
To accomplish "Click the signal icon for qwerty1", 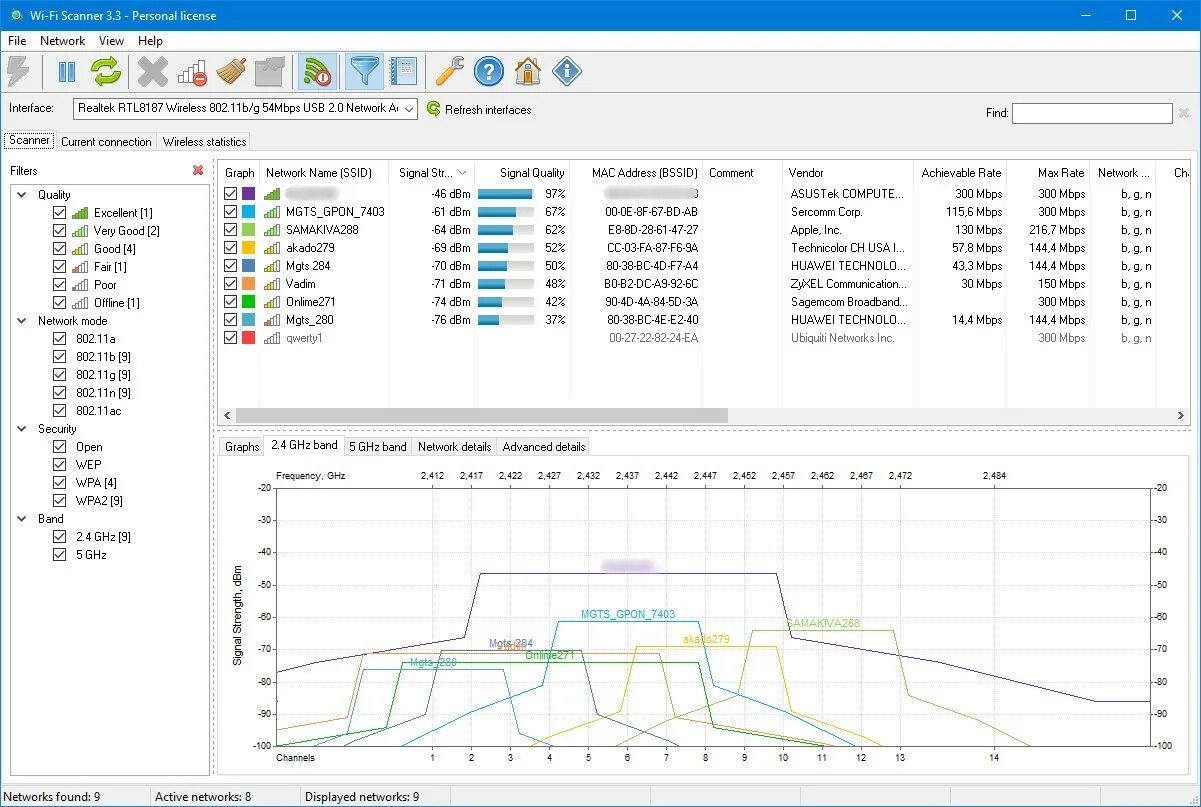I will point(272,338).
